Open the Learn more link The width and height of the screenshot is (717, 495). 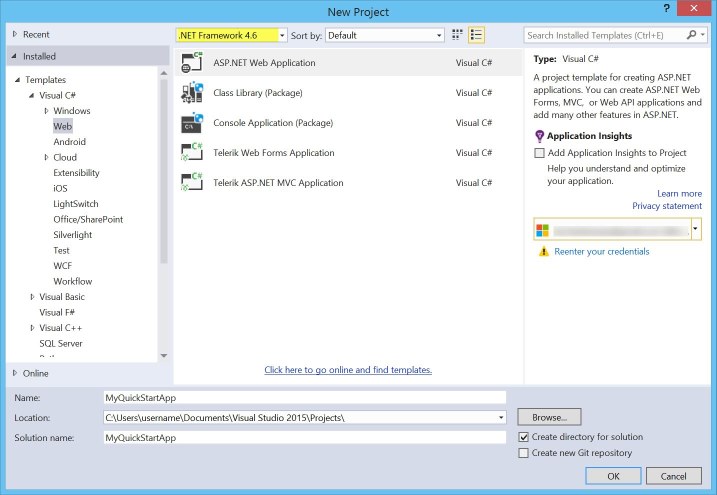[x=679, y=194]
